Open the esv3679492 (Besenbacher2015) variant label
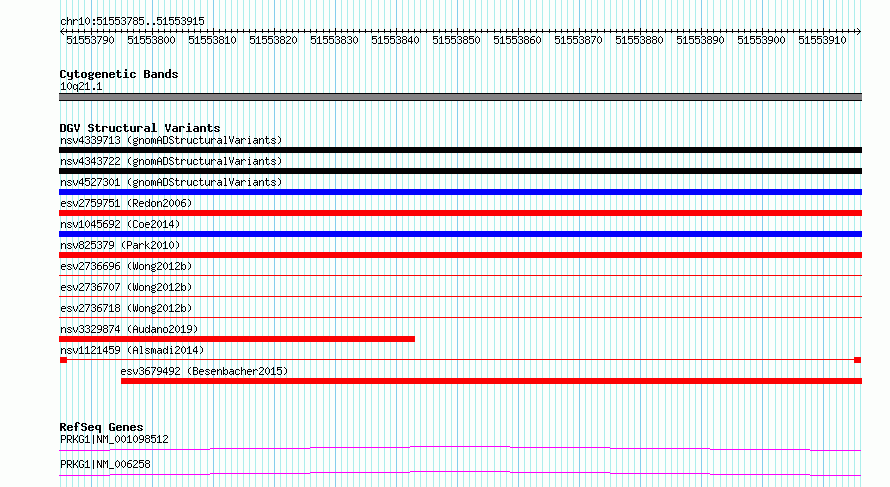The height and width of the screenshot is (487, 890). click(x=204, y=371)
